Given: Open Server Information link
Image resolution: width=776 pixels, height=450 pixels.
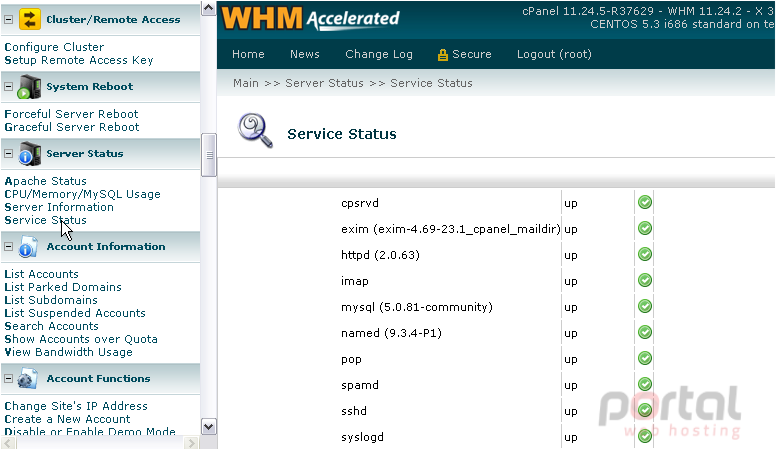Looking at the screenshot, I should [59, 207].
